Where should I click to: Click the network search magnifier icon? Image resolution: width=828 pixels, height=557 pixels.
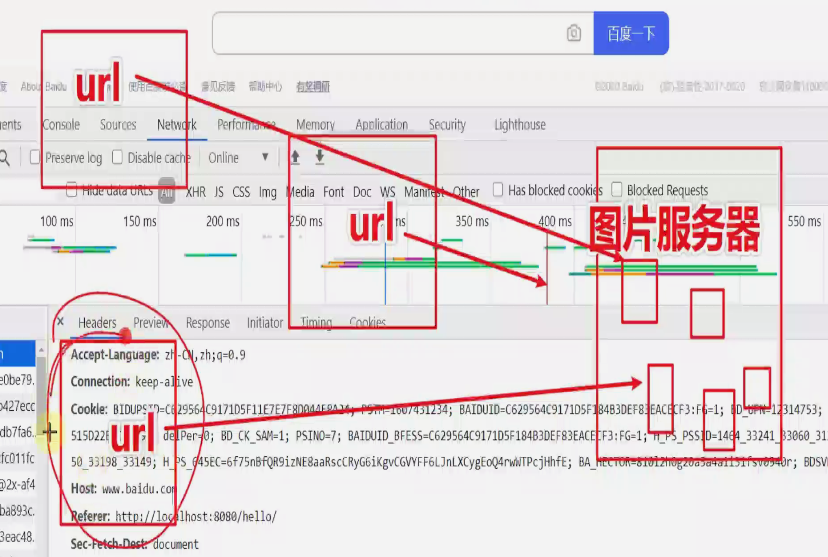5,158
